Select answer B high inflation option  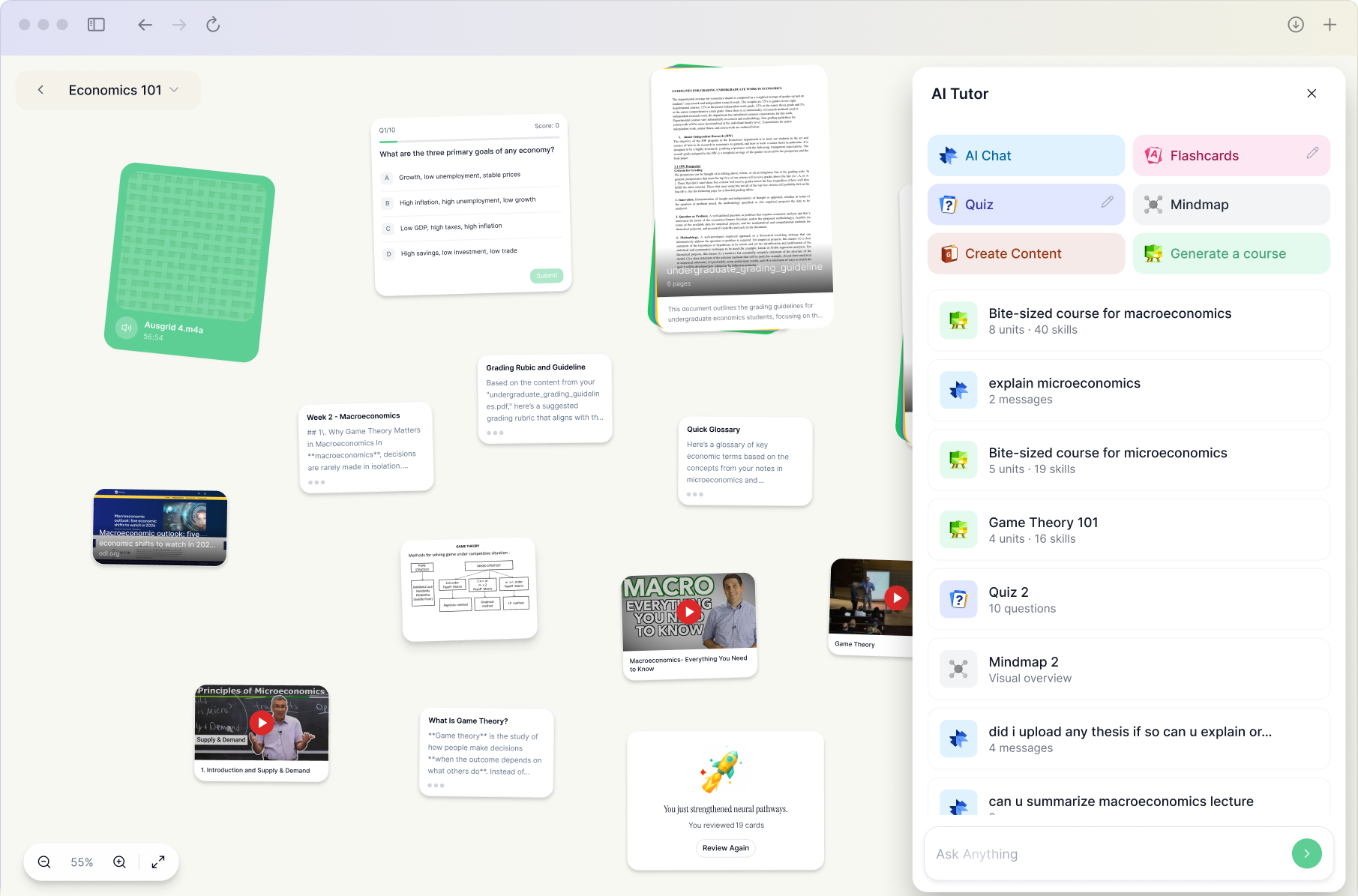388,203
